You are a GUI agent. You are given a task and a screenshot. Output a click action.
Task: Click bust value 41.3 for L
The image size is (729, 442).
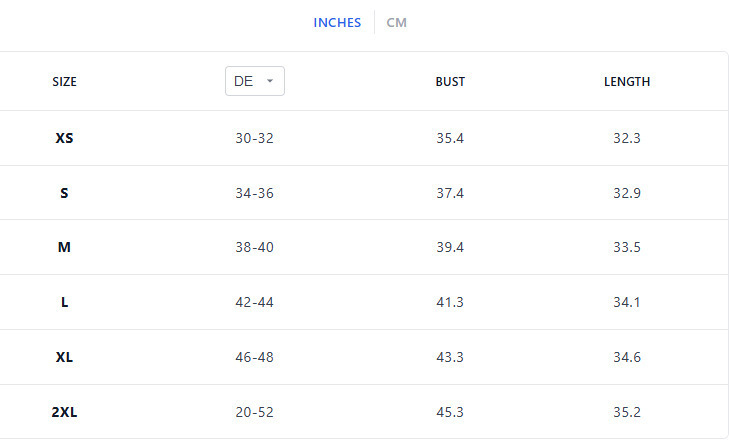point(450,302)
